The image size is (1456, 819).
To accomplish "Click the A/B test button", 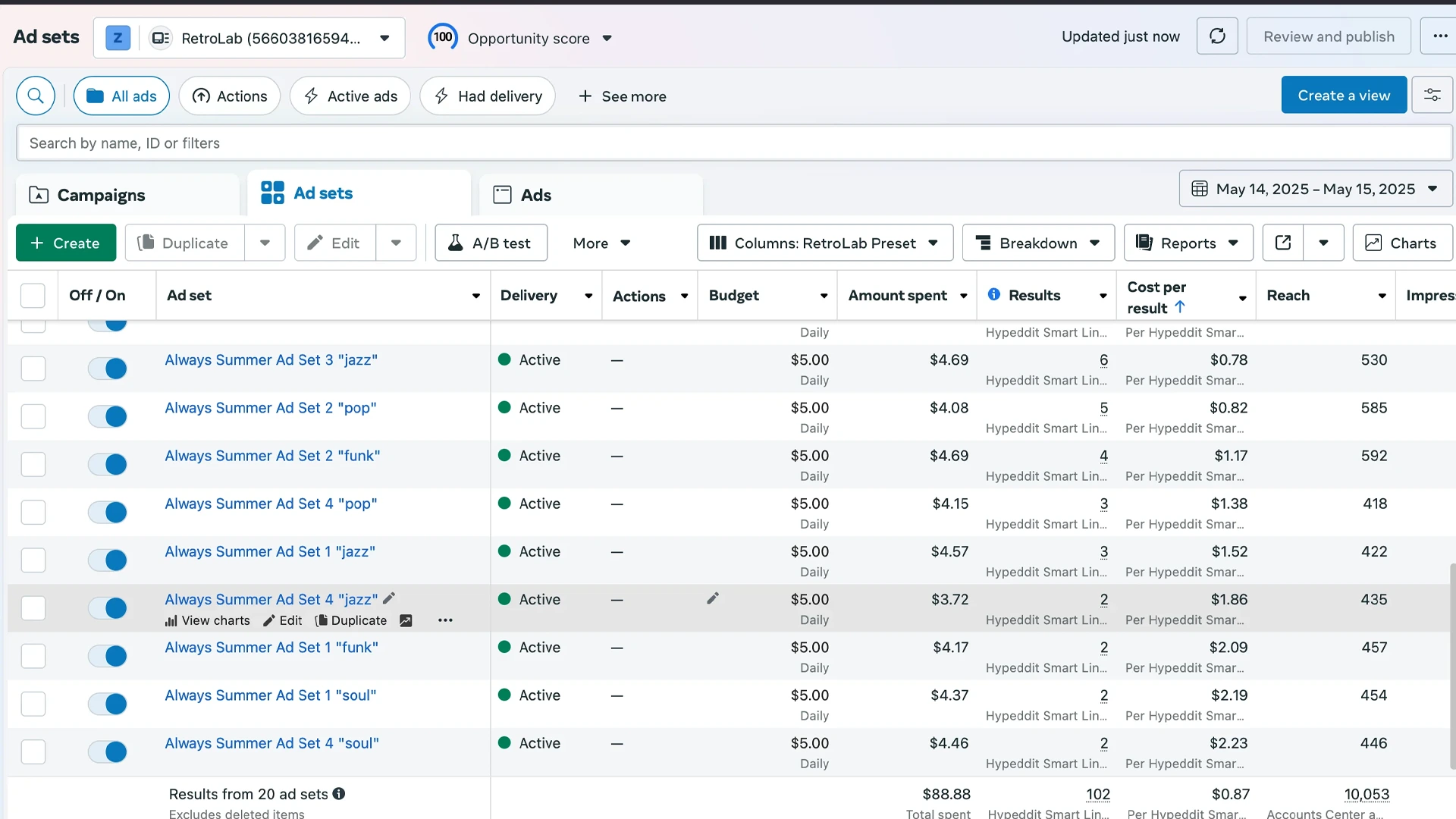I will click(491, 243).
